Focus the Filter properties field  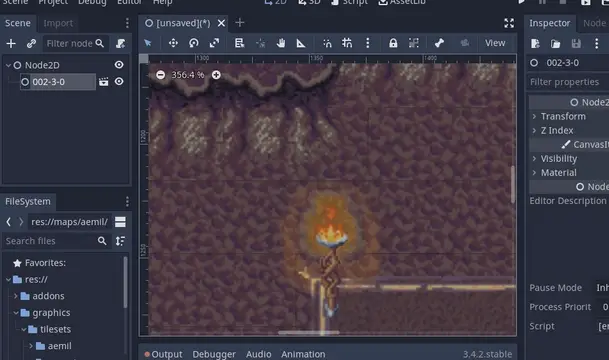tap(567, 82)
